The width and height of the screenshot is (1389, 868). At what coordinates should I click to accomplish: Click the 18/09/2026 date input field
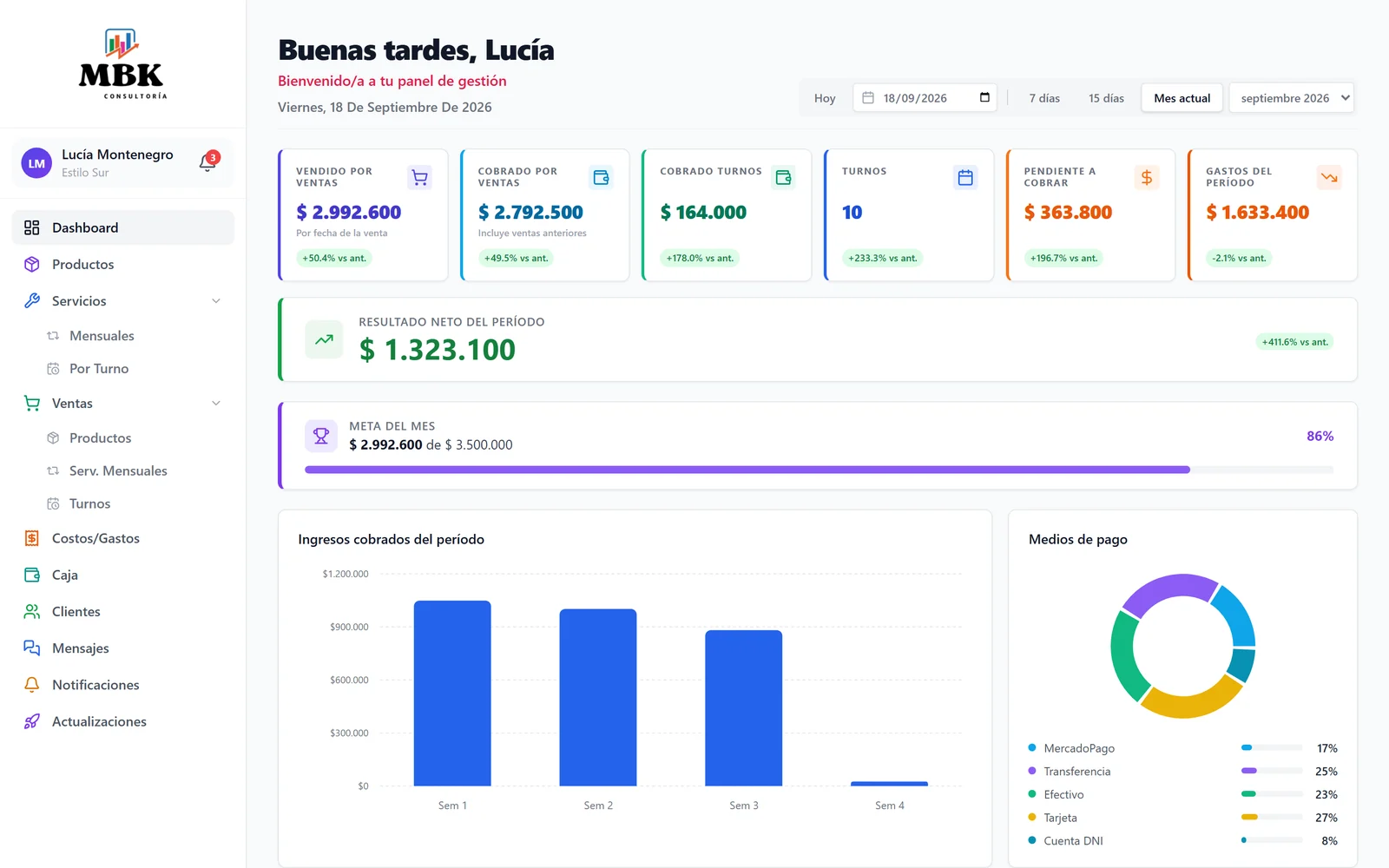925,98
